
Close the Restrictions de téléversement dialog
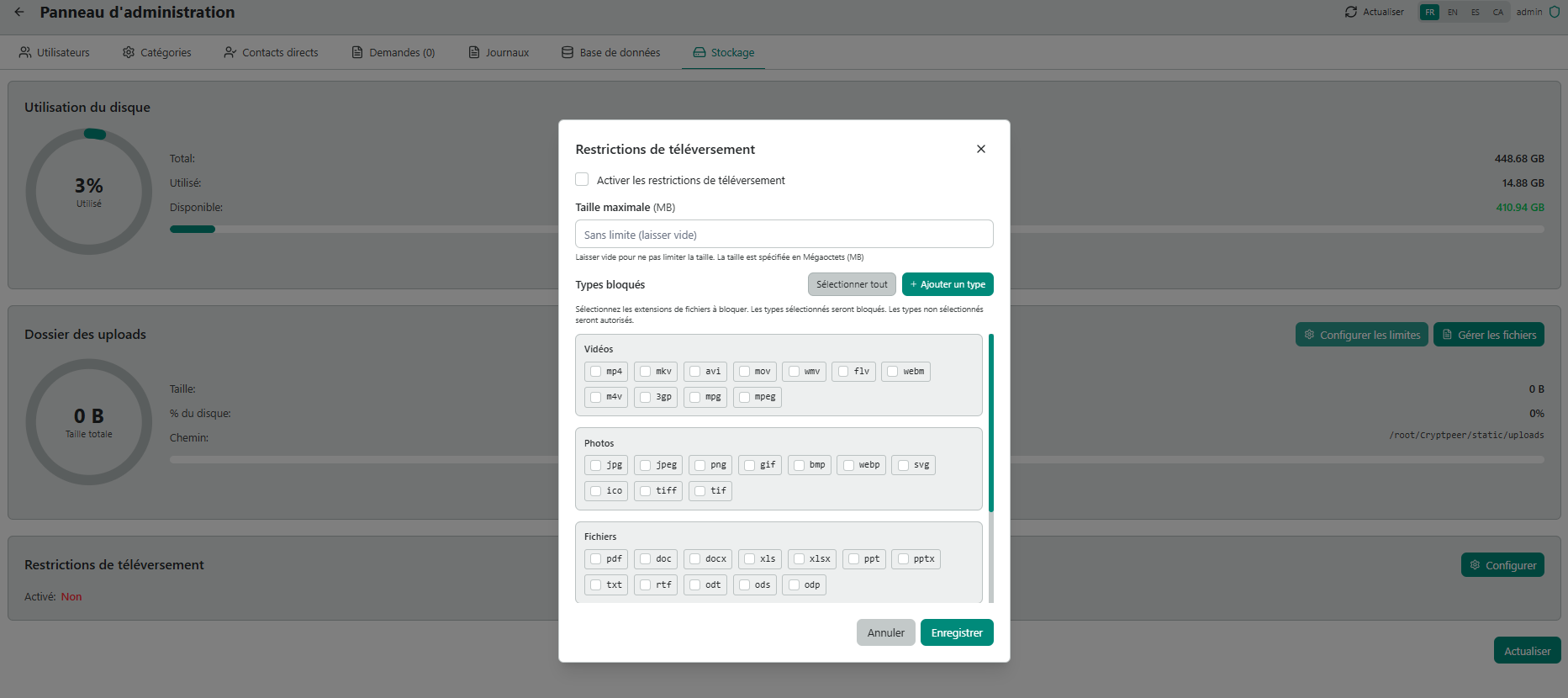980,149
